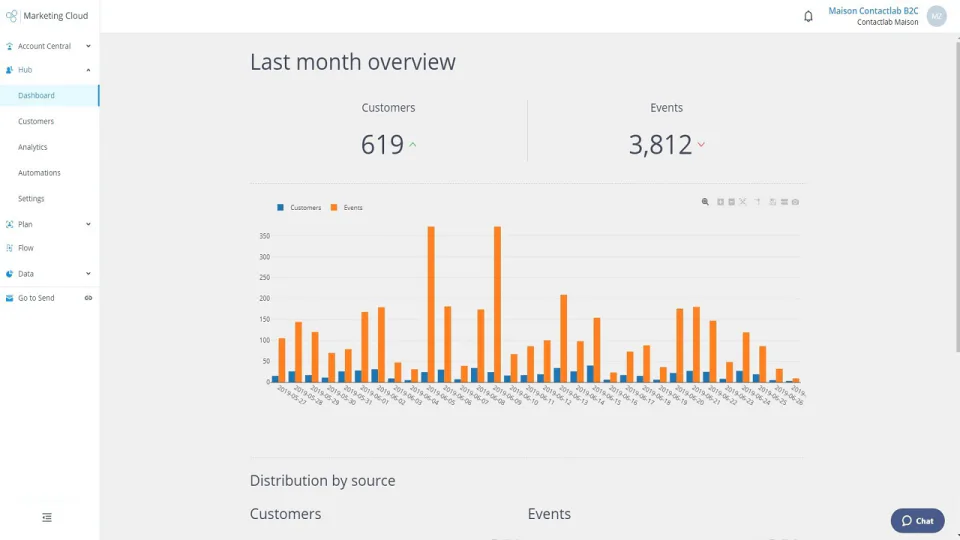Expand the Data menu
Viewport: 960px width, 540px height.
[x=49, y=274]
